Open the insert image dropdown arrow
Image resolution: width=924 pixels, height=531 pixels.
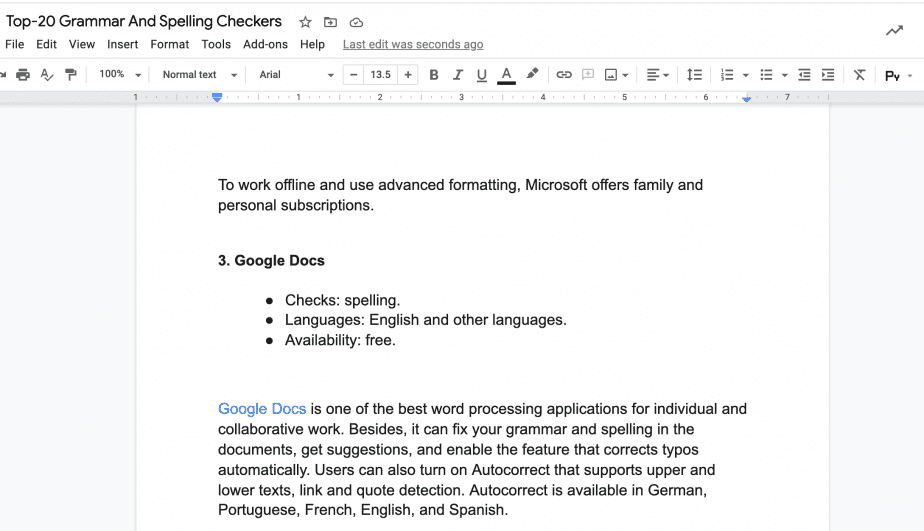[625, 75]
